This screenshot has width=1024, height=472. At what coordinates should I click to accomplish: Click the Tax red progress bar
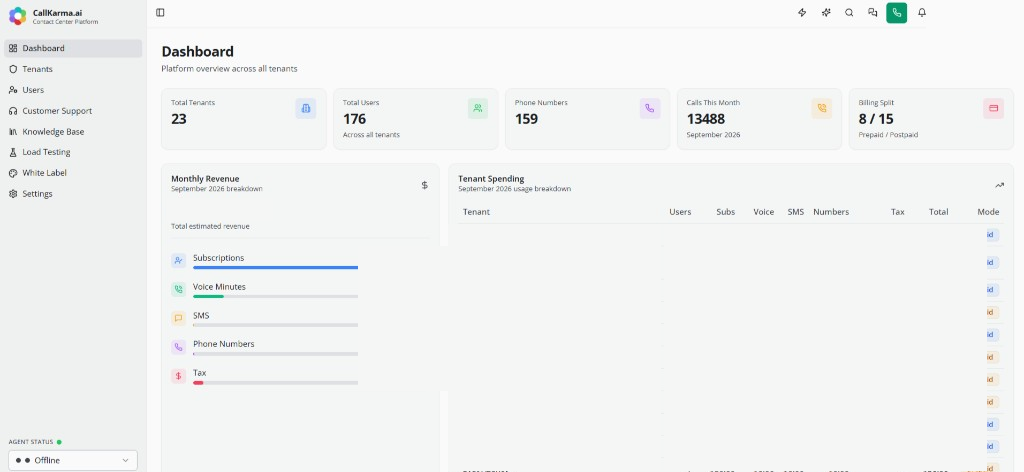pos(198,383)
